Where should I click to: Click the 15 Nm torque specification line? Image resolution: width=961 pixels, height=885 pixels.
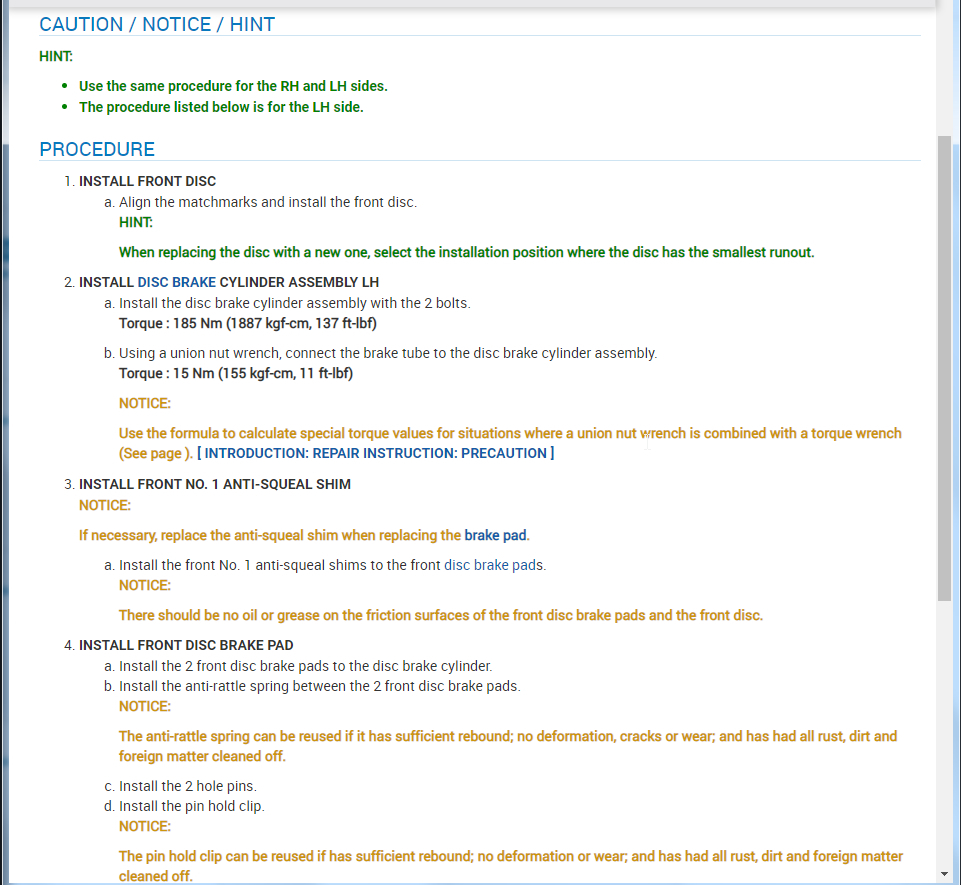point(236,373)
